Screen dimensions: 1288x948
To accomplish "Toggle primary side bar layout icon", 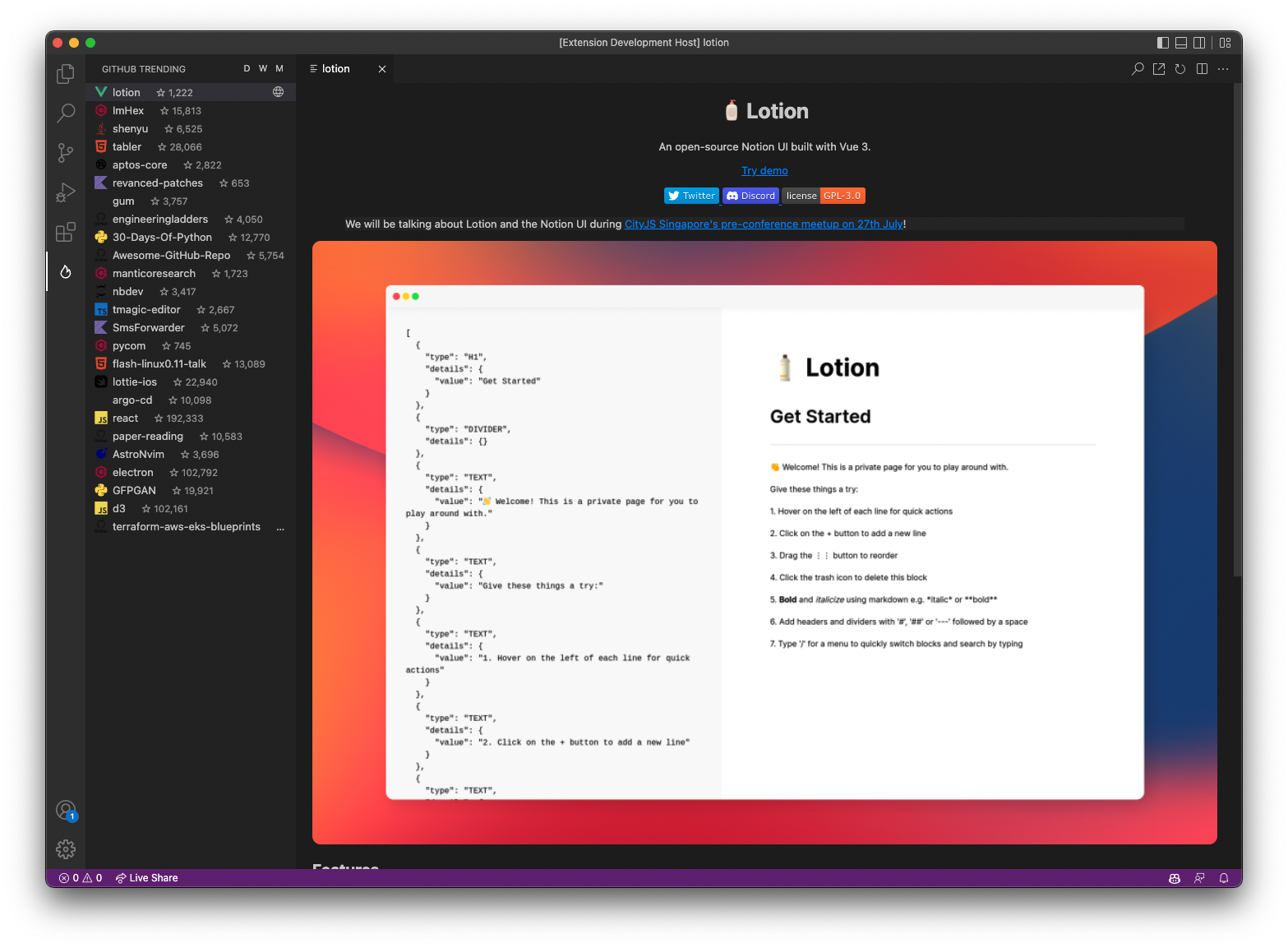I will (x=1162, y=43).
